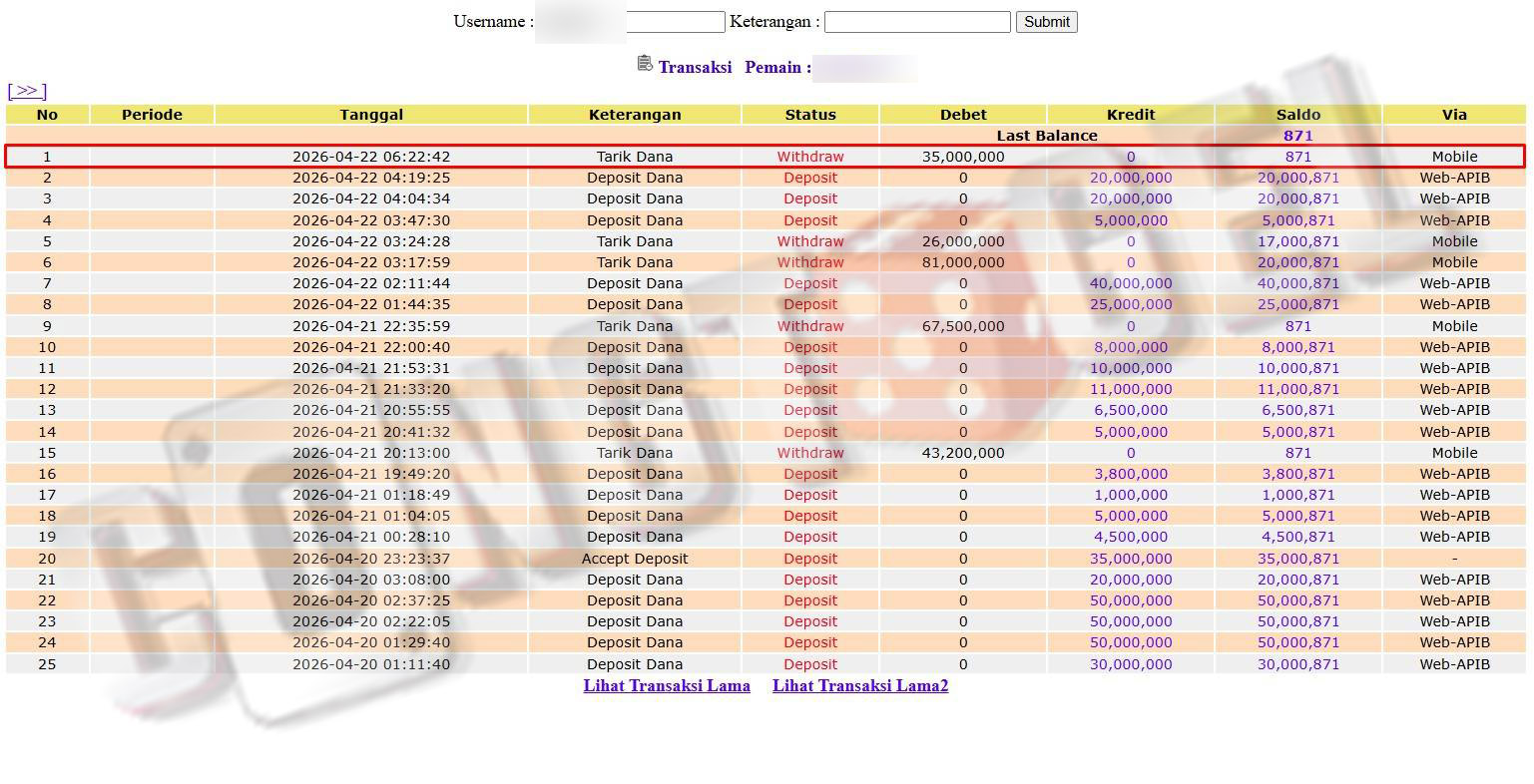Select the 25,000,871 saldo value
The height and width of the screenshot is (784, 1534).
[1298, 304]
